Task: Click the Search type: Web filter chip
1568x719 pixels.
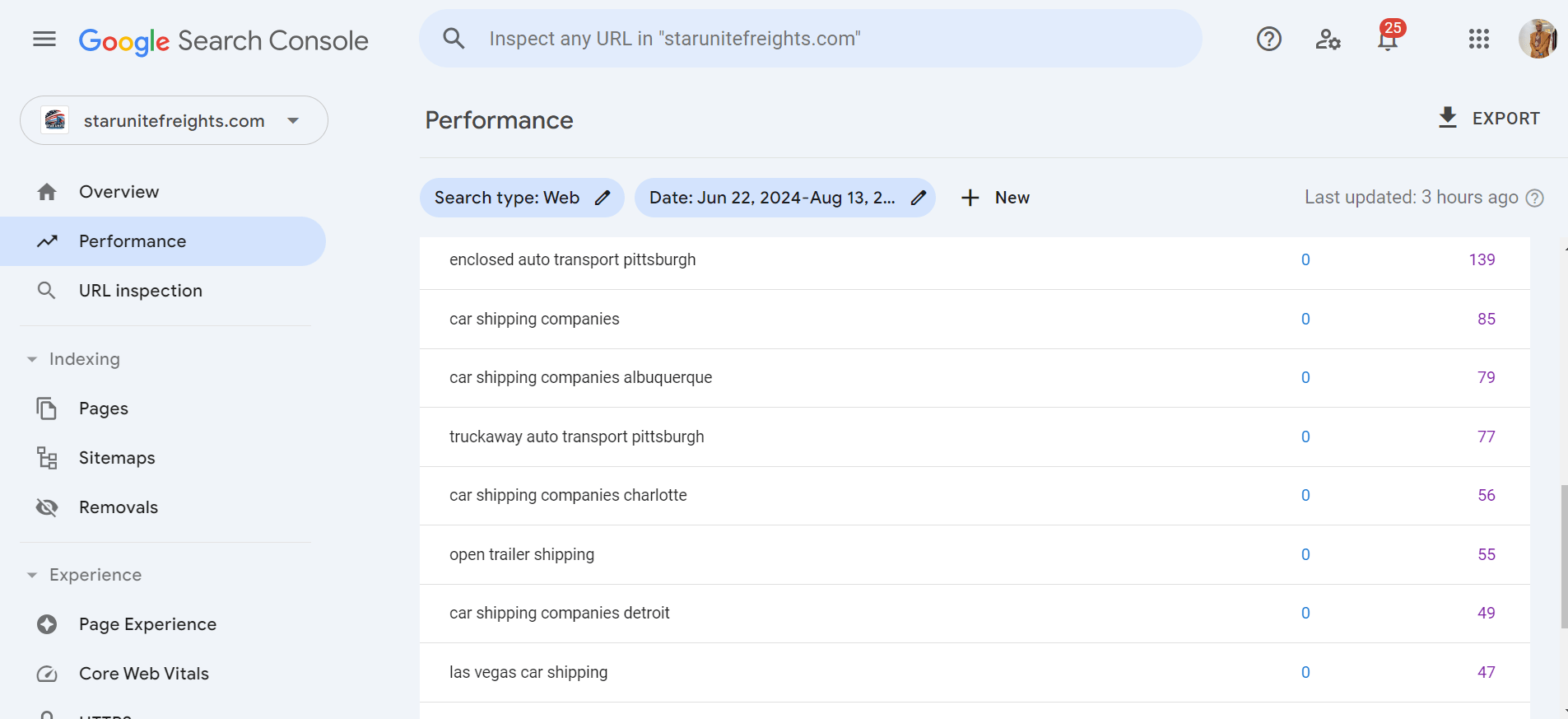Action: (x=522, y=198)
